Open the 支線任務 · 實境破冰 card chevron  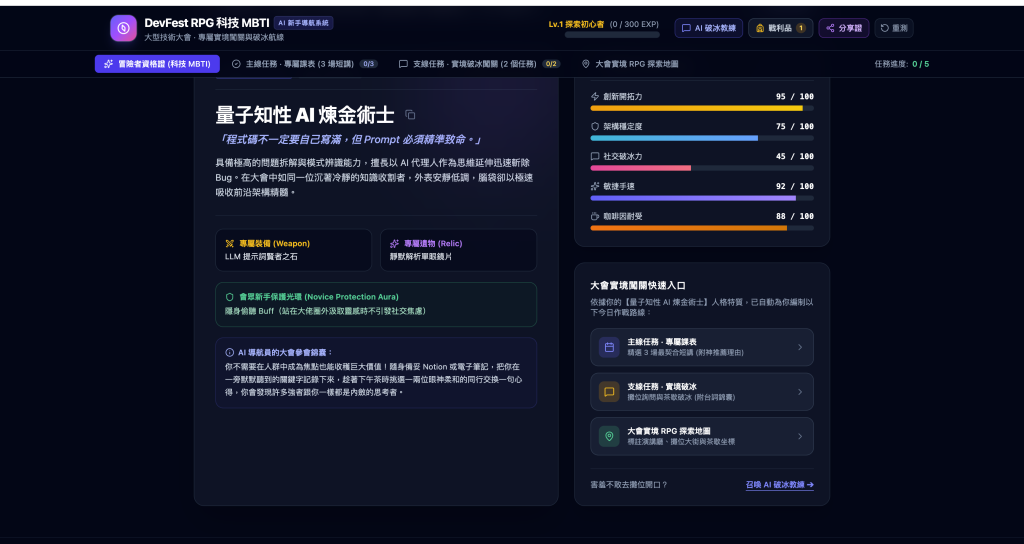800,392
